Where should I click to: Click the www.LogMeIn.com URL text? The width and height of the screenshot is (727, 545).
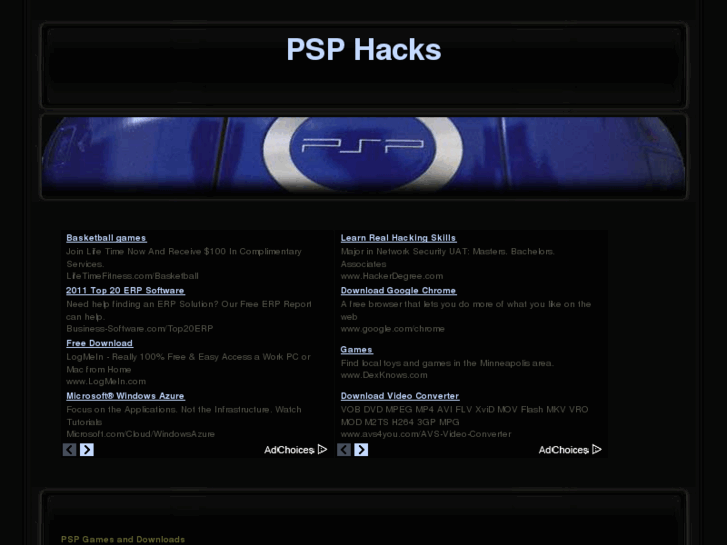[106, 381]
